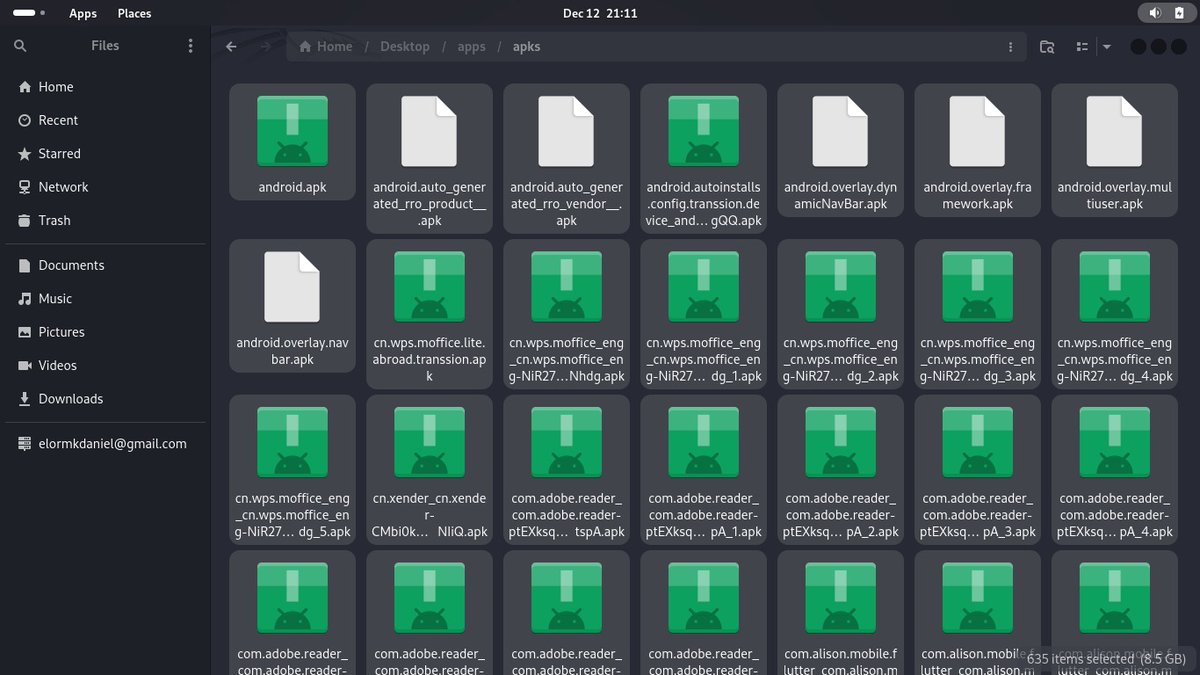The height and width of the screenshot is (675, 1200).
Task: Click apks in the path bar
Action: click(527, 46)
